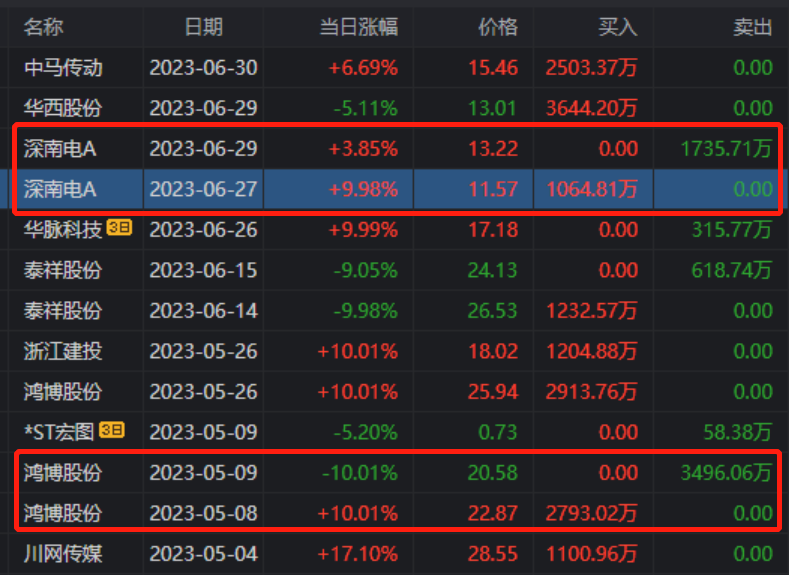Click the price 15.46
This screenshot has height=575, width=789.
[x=493, y=68]
